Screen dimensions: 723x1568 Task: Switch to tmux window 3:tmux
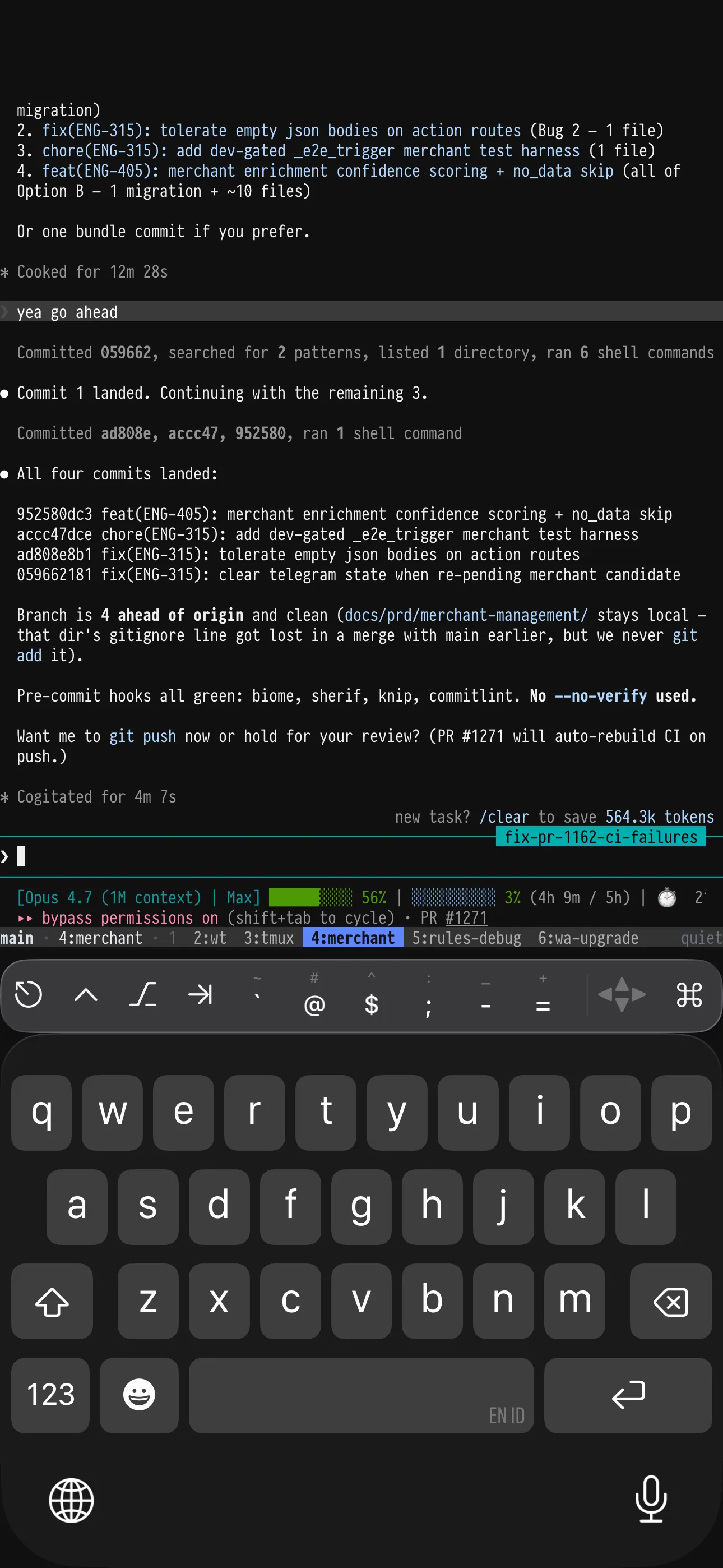pyautogui.click(x=268, y=938)
